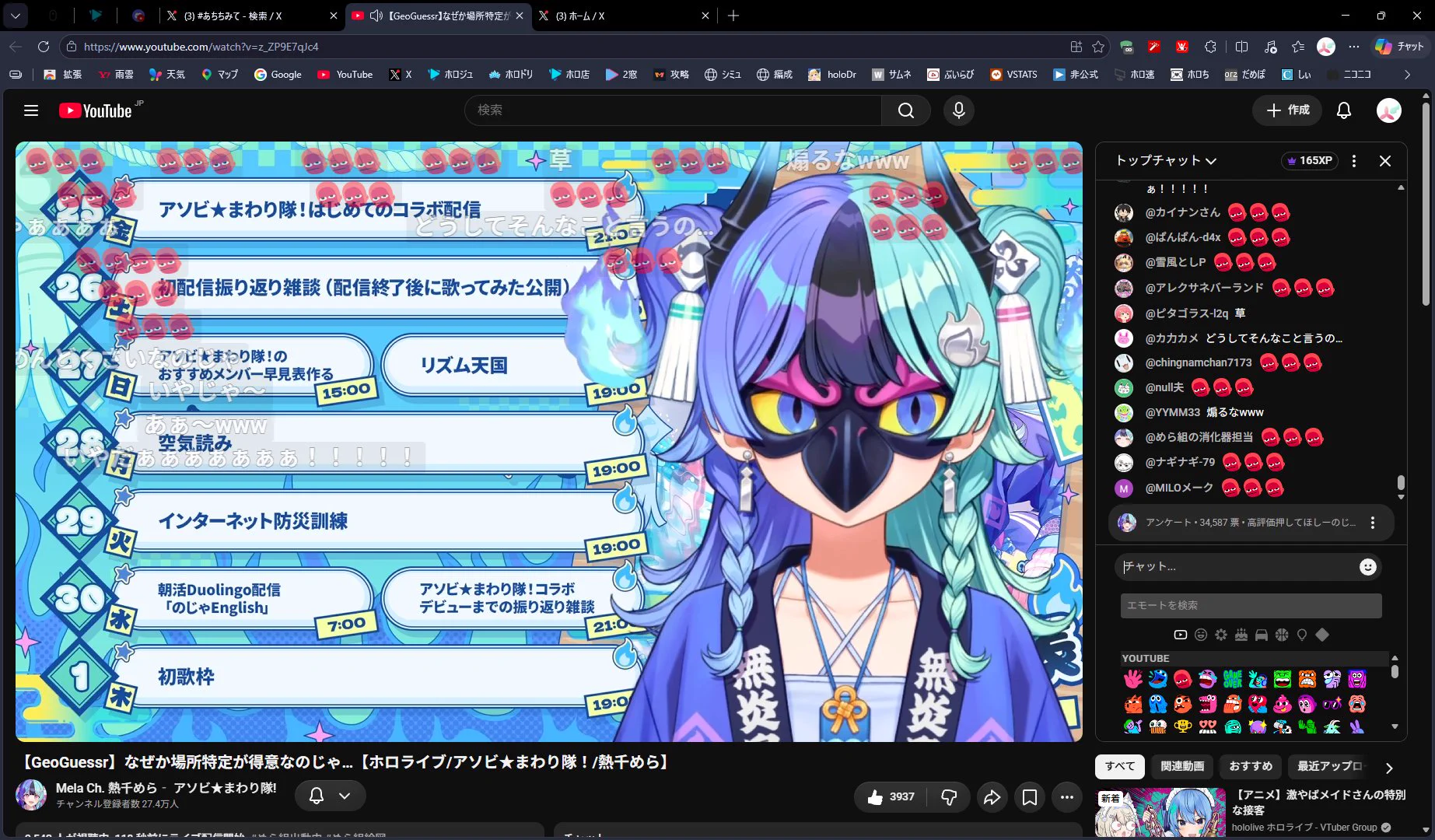
Task: Open more actions beside the save button
Action: click(x=1067, y=796)
